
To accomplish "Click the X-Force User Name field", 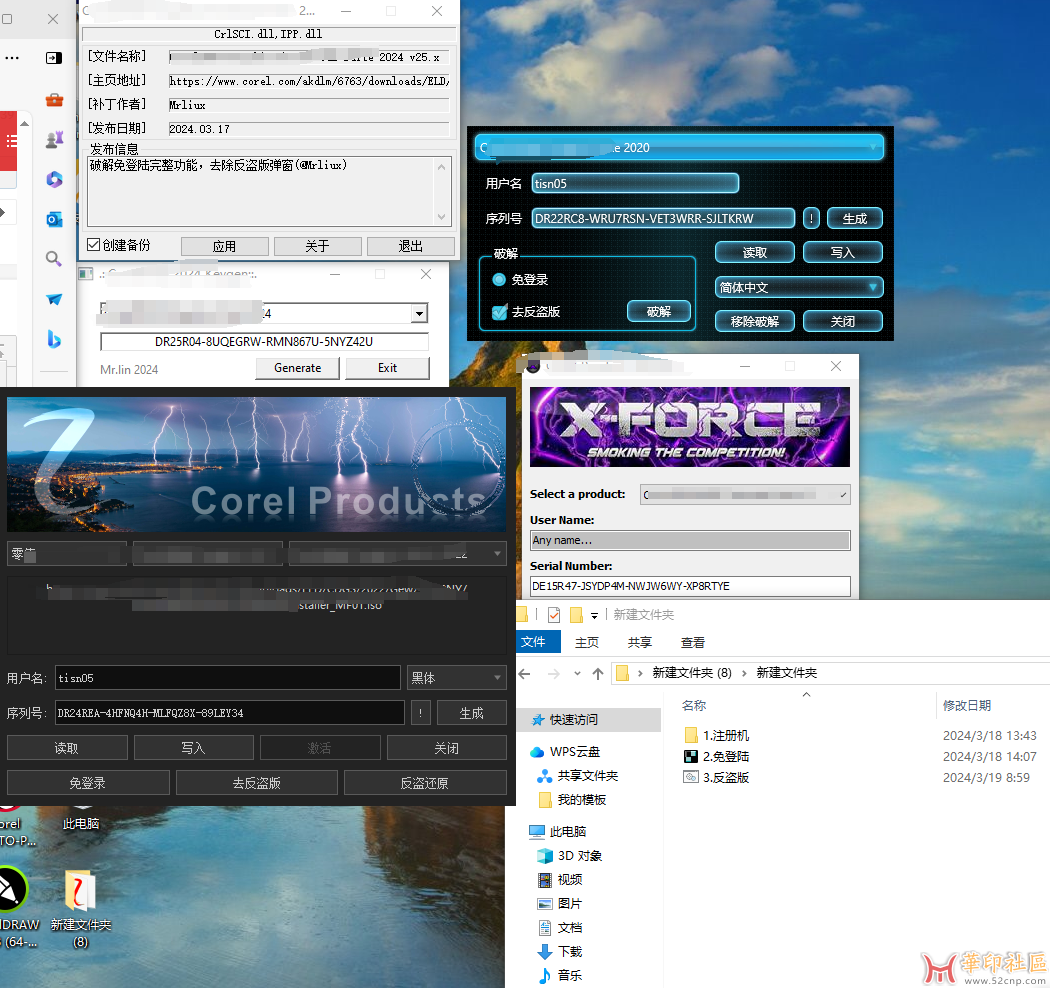I will [x=690, y=540].
